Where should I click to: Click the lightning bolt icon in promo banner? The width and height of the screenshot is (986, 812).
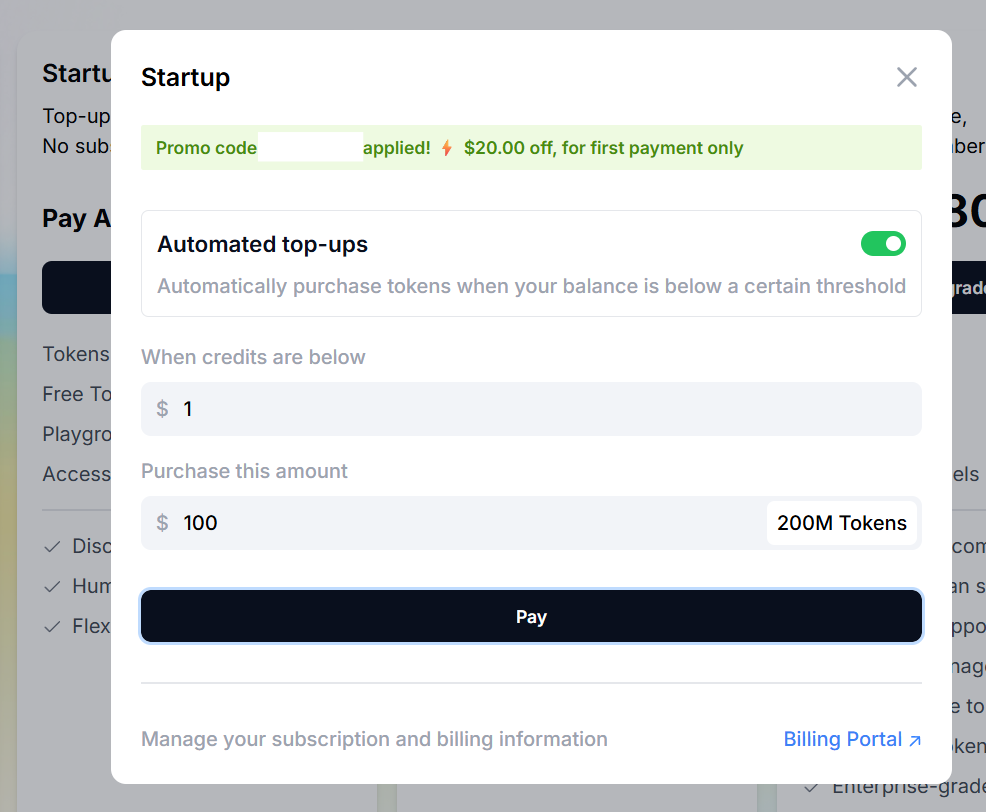point(446,148)
